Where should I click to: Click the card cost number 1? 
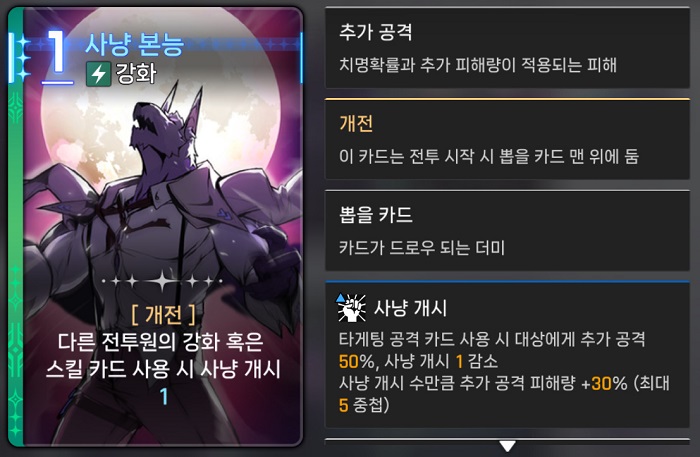[57, 54]
